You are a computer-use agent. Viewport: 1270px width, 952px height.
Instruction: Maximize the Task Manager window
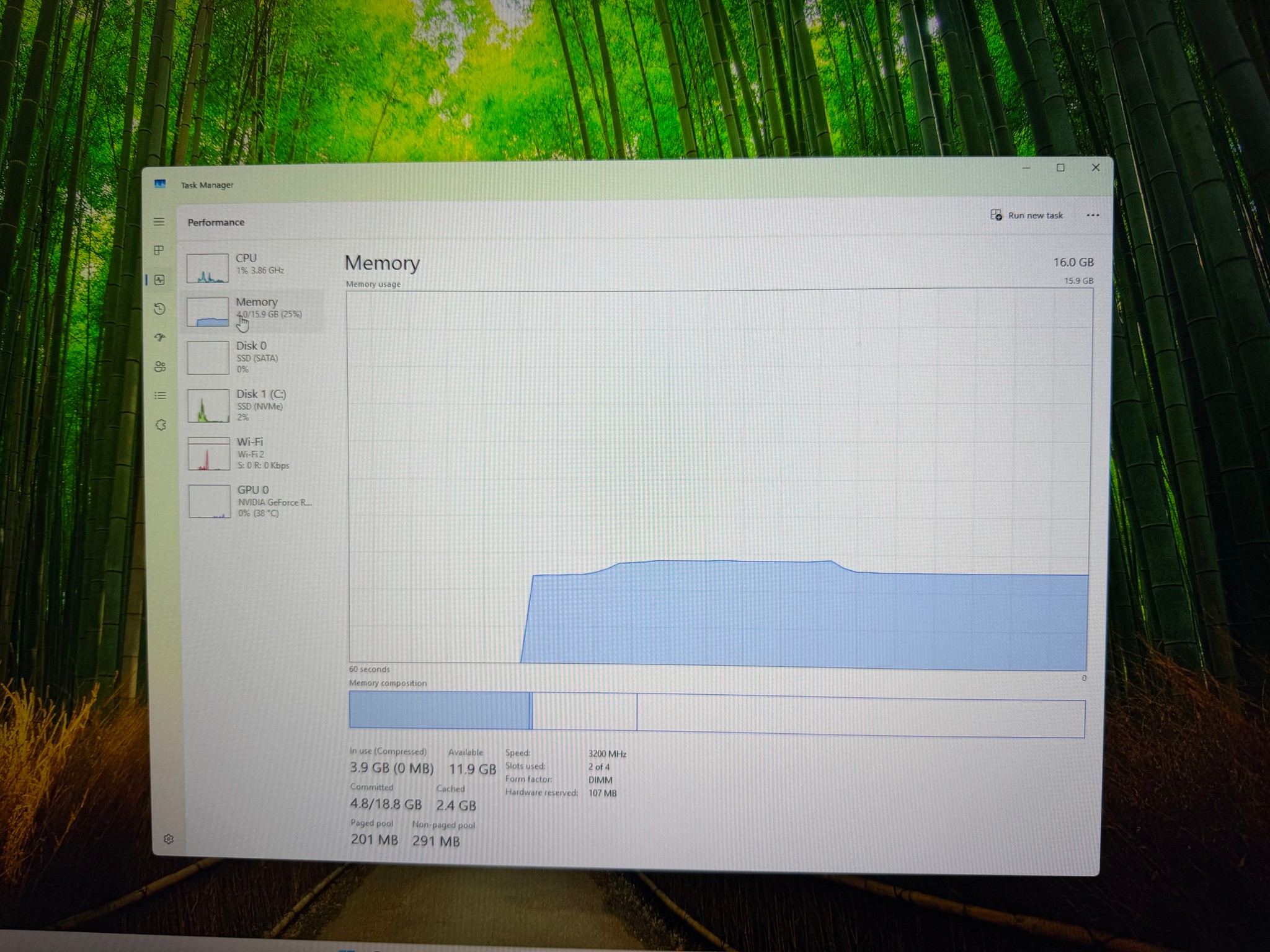(1060, 168)
